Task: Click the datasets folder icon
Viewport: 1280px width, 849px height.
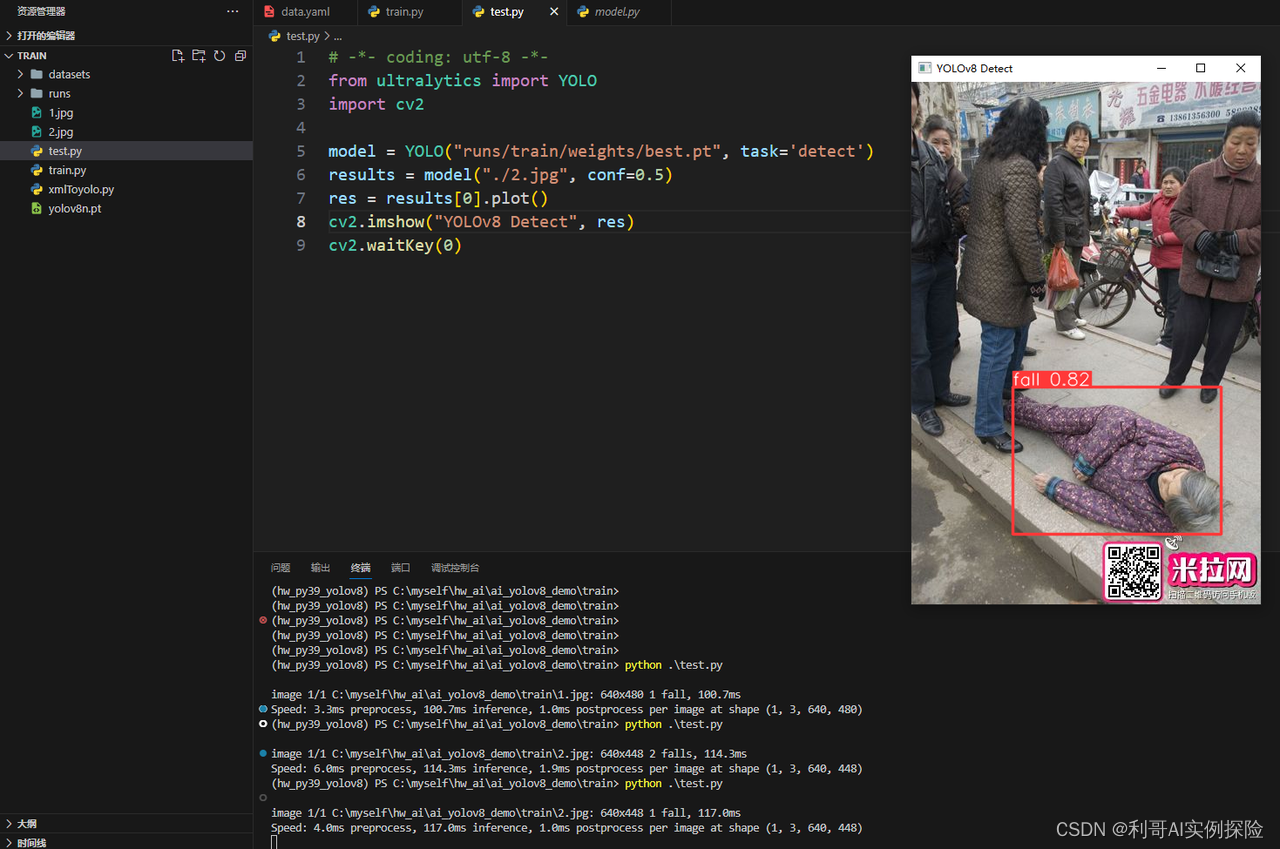Action: (37, 74)
